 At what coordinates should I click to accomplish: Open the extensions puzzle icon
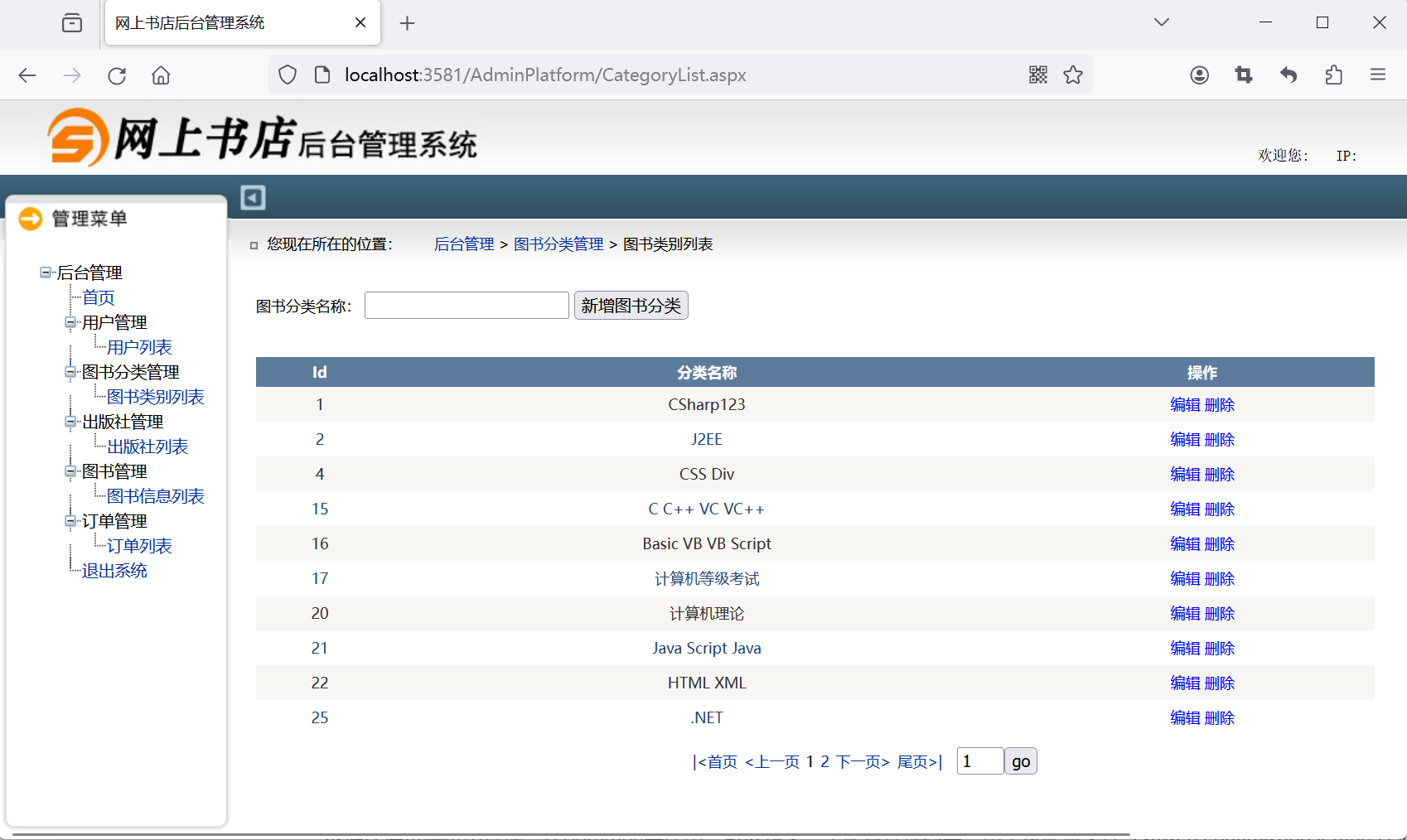[1333, 75]
